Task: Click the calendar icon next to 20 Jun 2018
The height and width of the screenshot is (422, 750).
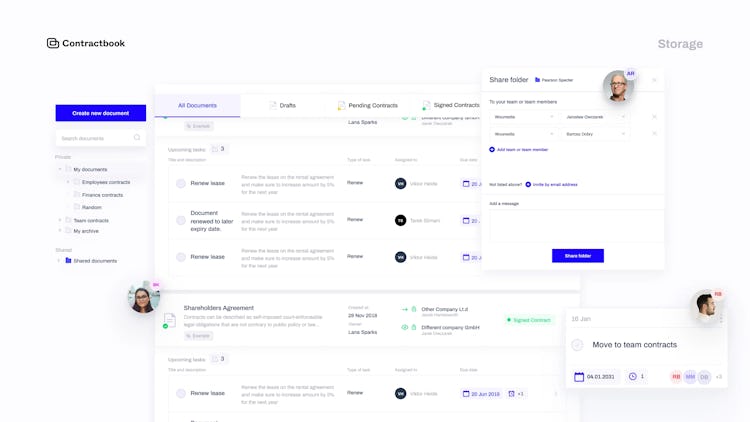Action: click(466, 393)
